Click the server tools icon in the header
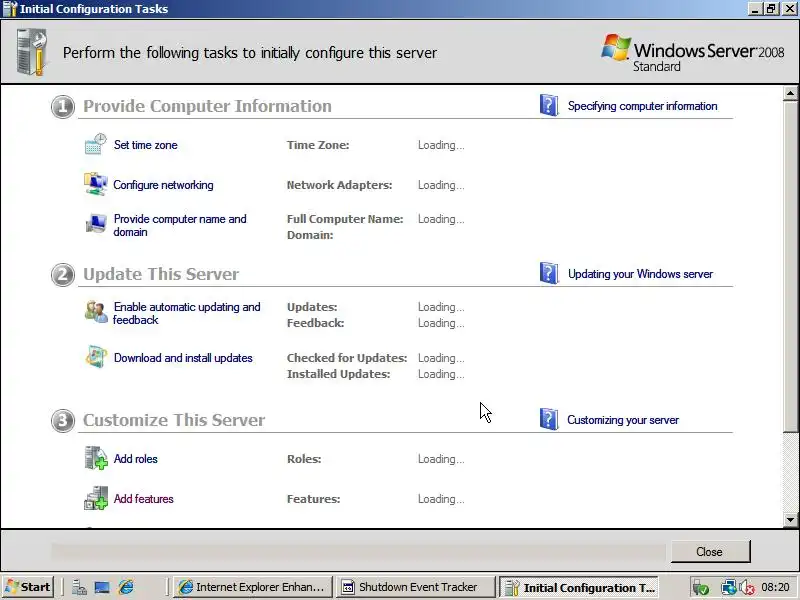Image resolution: width=800 pixels, height=600 pixels. click(32, 52)
